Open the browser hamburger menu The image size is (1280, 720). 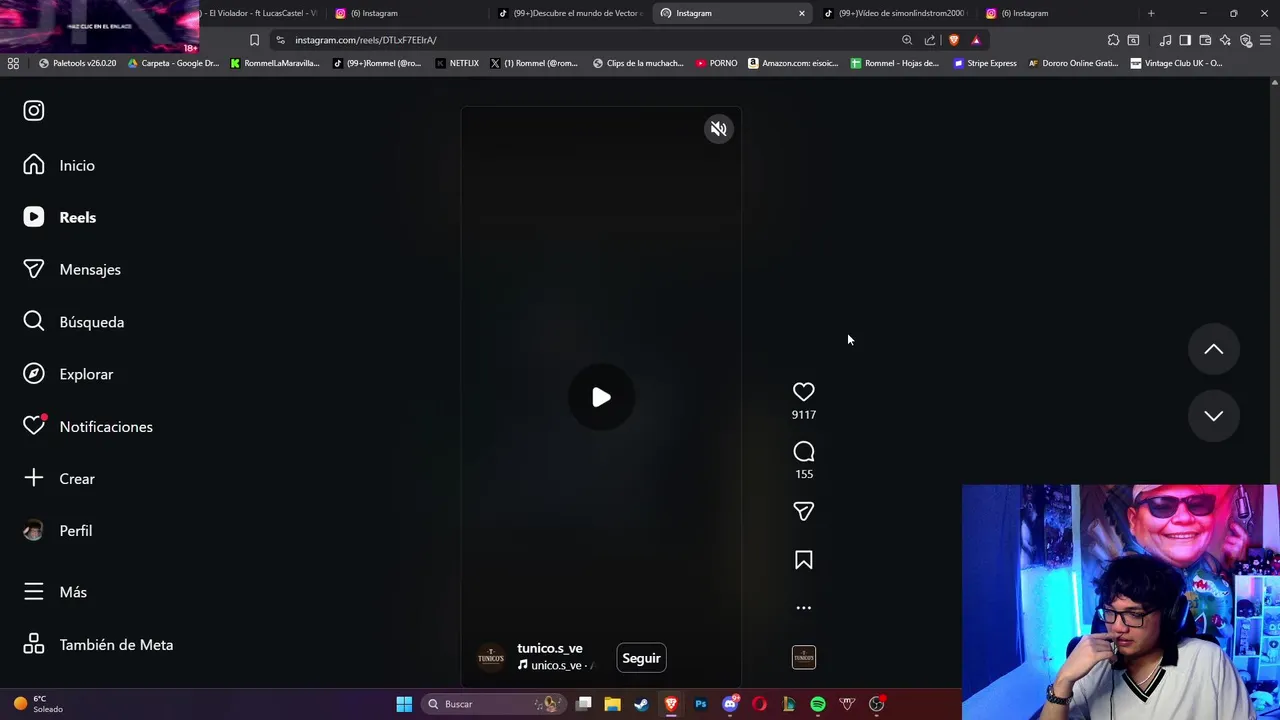(1265, 40)
